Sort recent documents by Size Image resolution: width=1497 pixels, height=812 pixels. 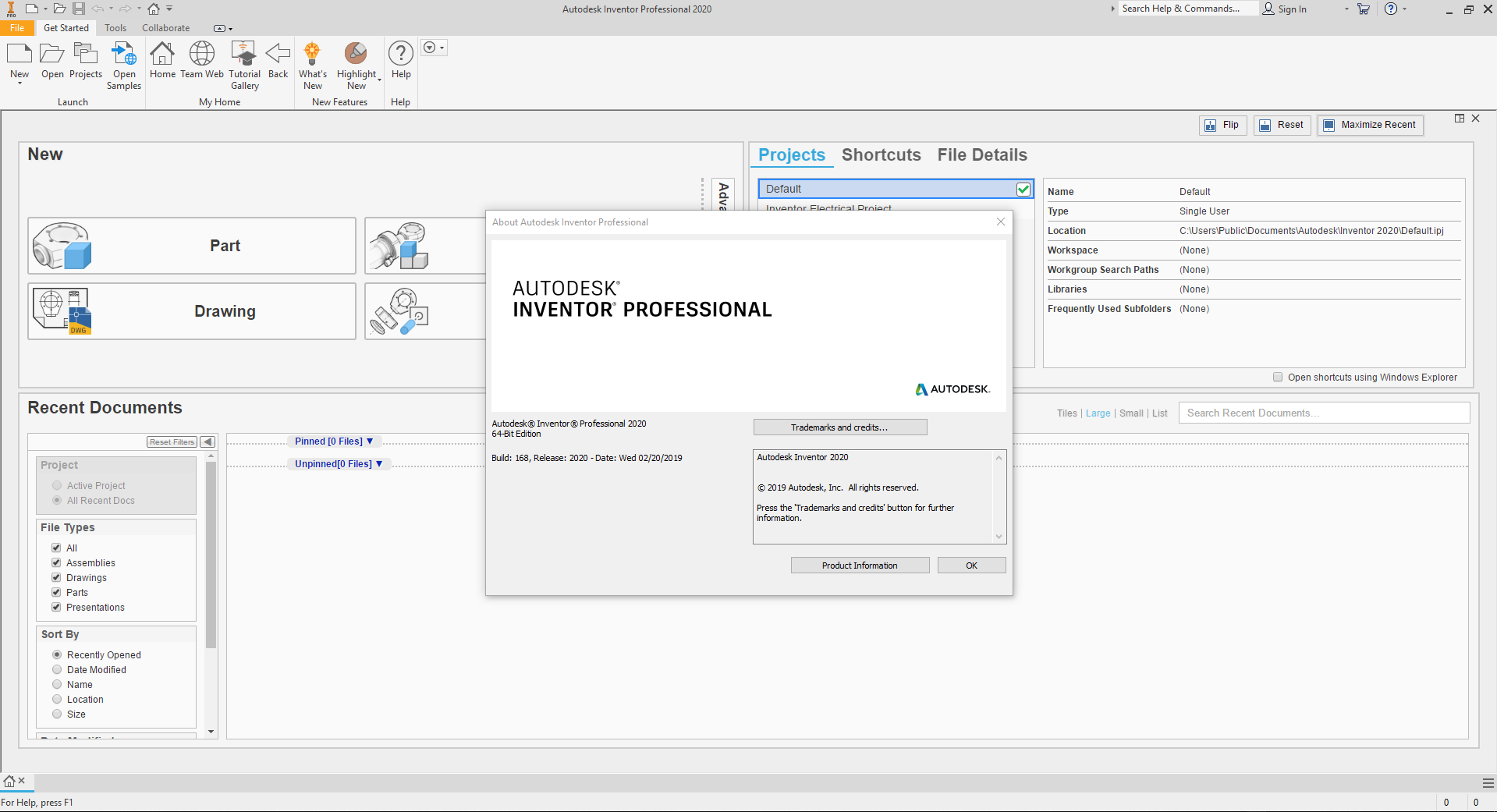(57, 714)
